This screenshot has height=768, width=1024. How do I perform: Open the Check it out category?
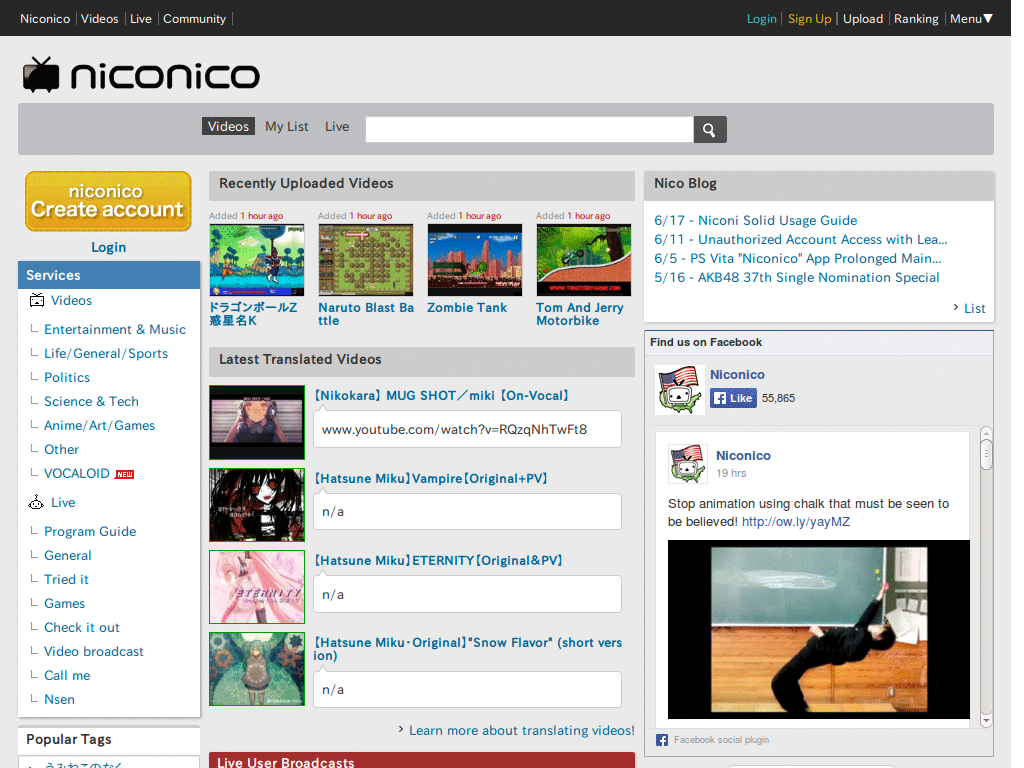(x=82, y=628)
